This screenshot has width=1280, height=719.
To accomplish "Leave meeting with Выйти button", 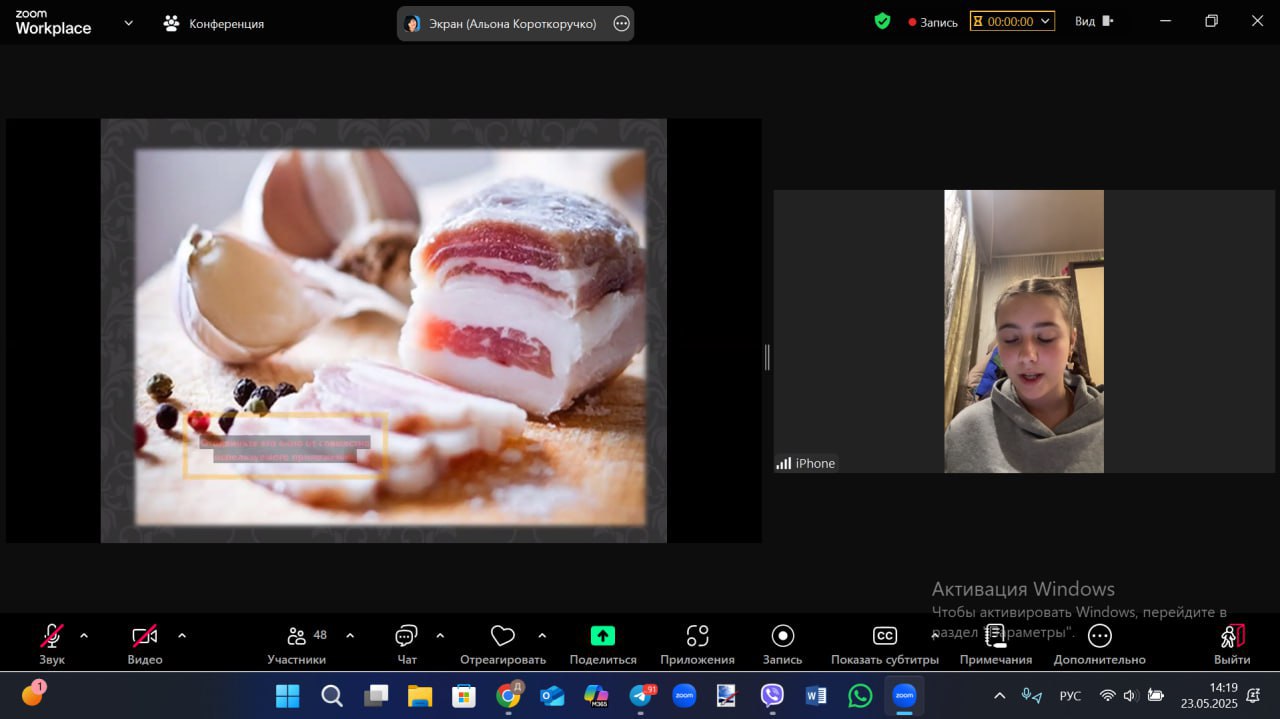I will [x=1232, y=644].
